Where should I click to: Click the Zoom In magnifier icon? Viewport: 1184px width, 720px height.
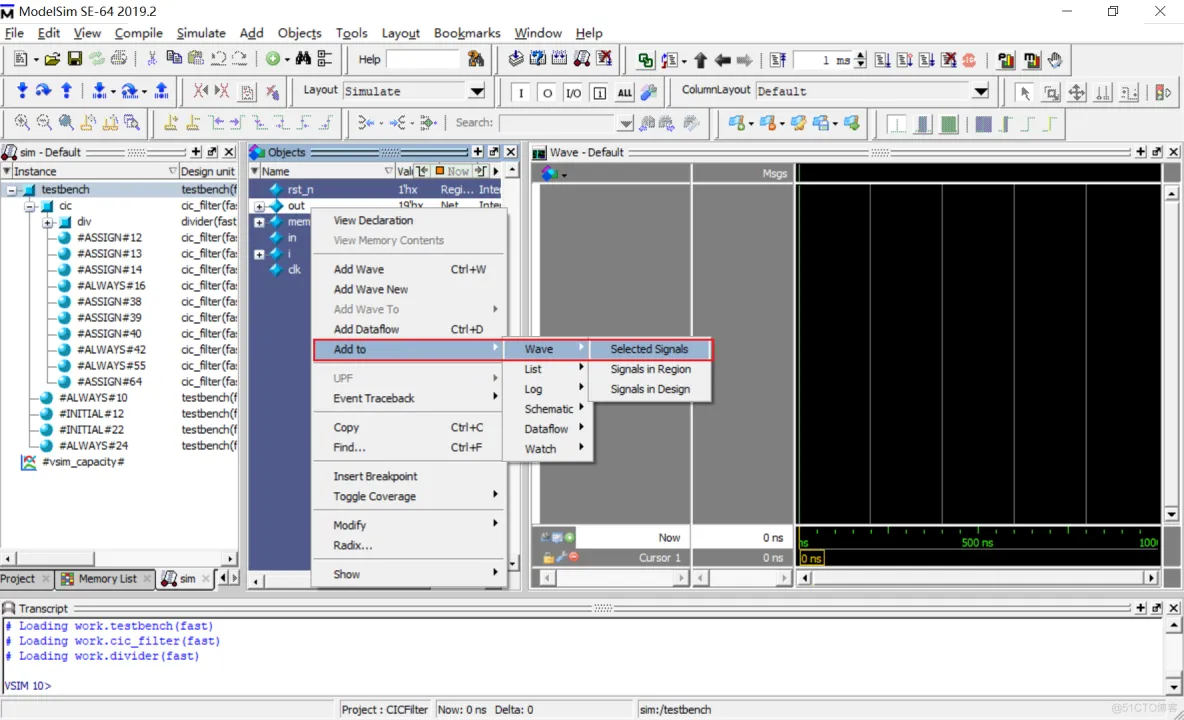click(22, 122)
